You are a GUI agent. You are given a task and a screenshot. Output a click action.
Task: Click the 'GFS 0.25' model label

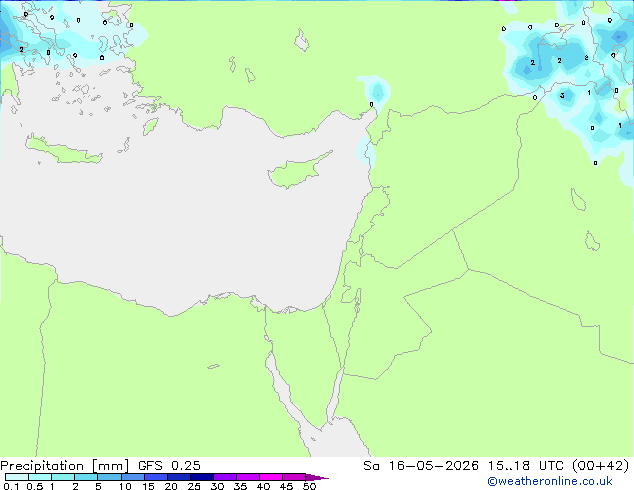[x=169, y=466]
